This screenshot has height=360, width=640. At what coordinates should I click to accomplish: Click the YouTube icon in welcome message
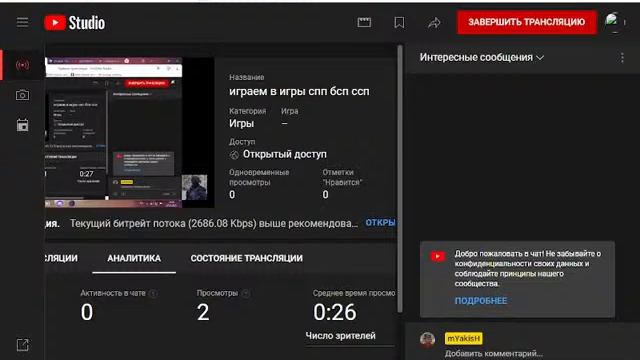(x=438, y=256)
